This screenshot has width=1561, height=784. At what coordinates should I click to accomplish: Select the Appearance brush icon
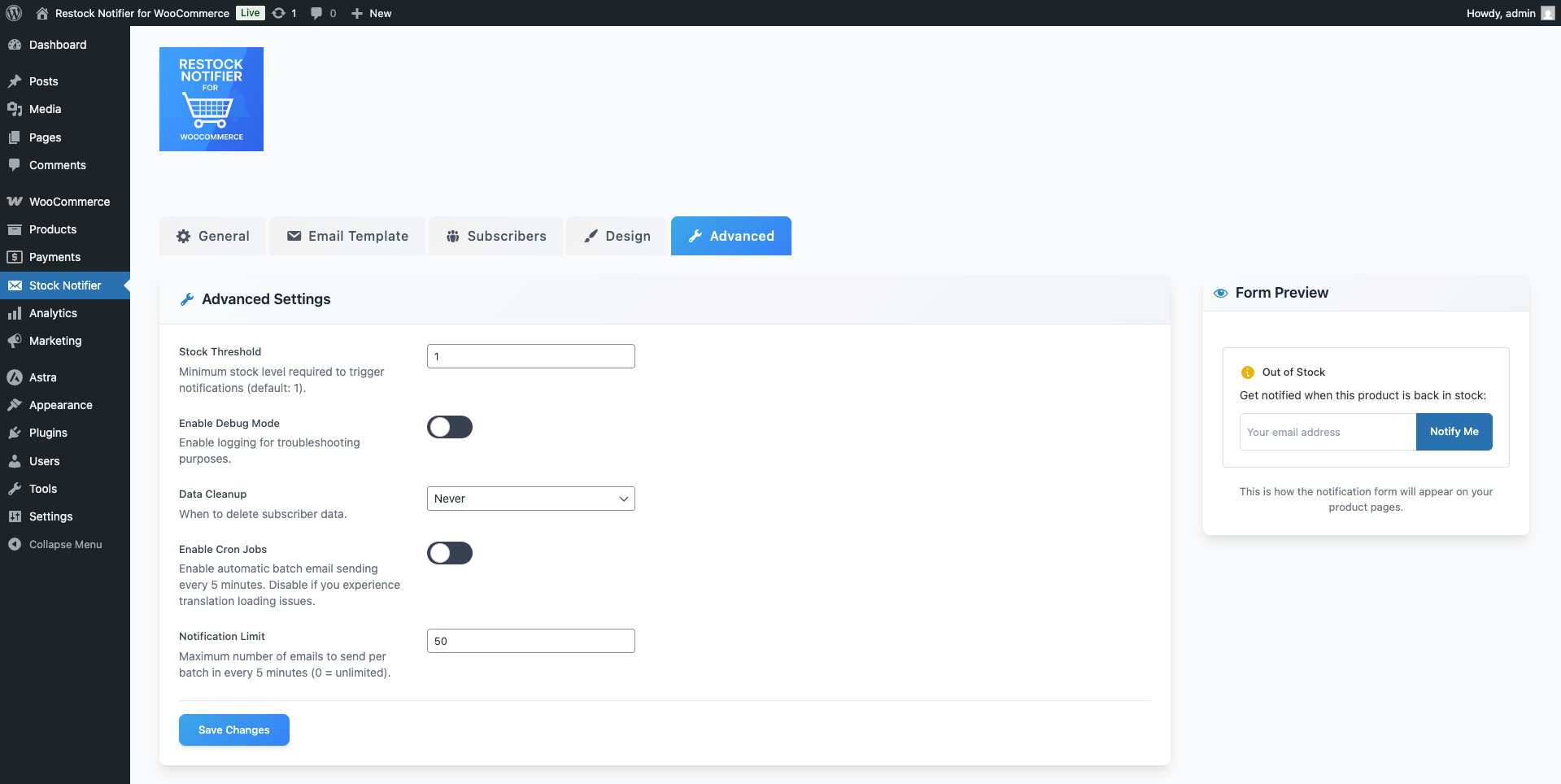15,404
